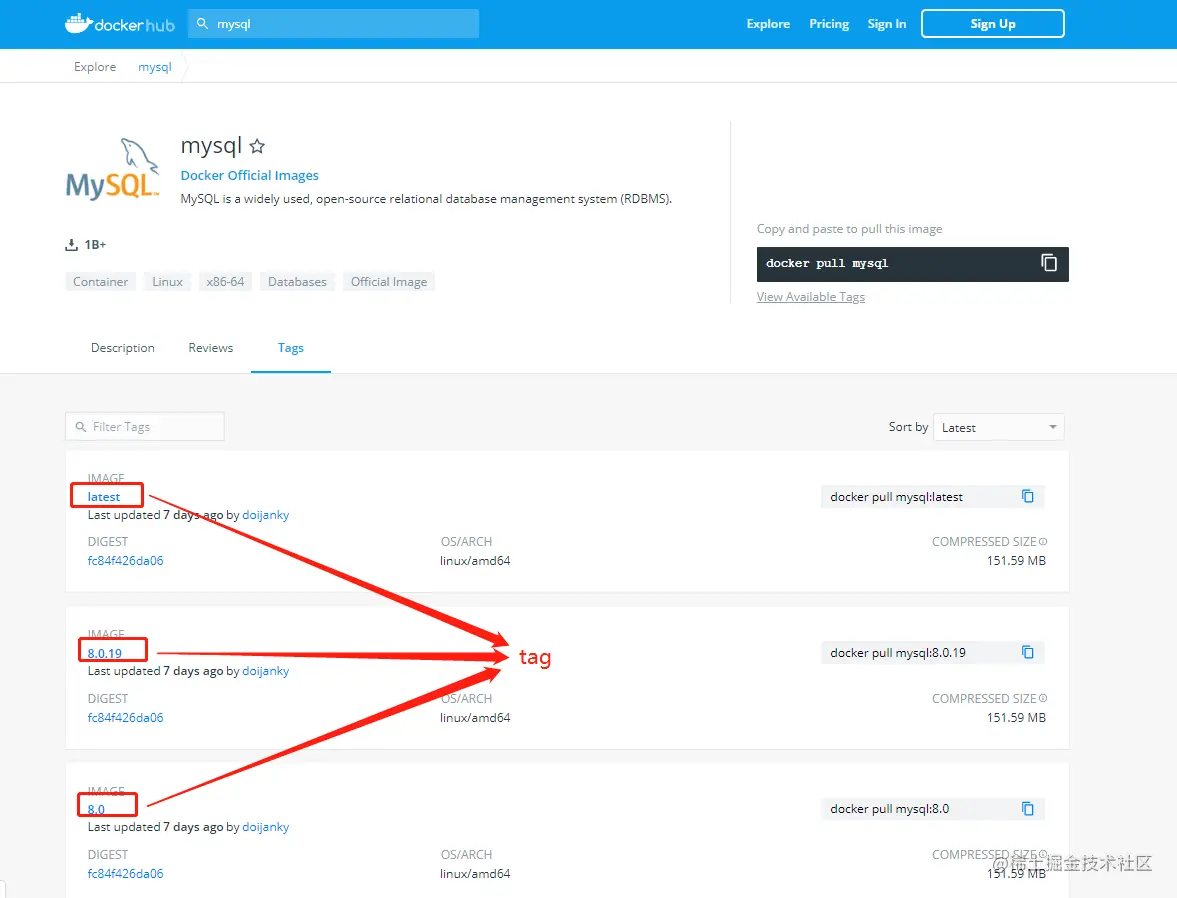This screenshot has width=1177, height=898.
Task: Click the Official Image chip
Action: 389,282
